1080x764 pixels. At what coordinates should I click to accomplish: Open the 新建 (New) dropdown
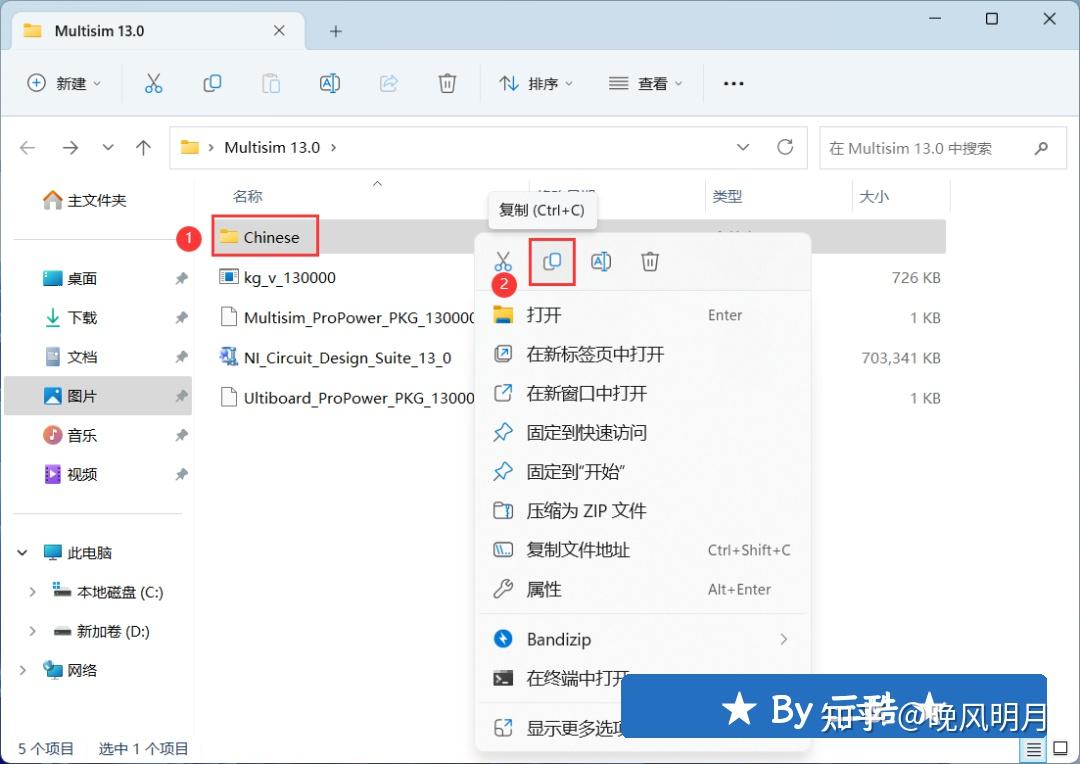click(64, 83)
